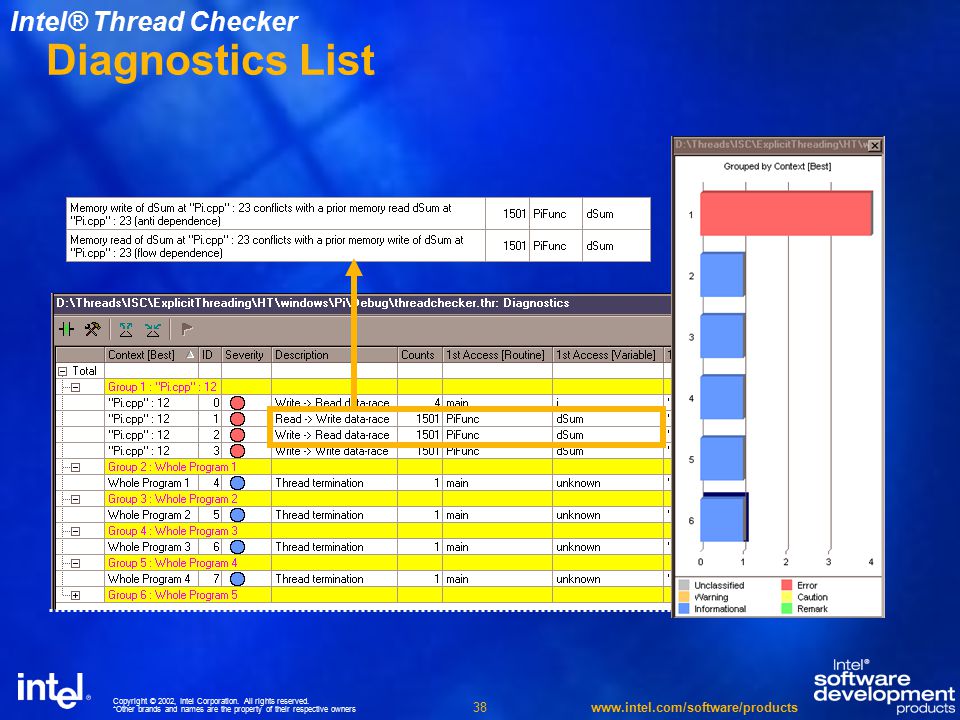Click the blue severity circle for ID 5

(x=238, y=515)
